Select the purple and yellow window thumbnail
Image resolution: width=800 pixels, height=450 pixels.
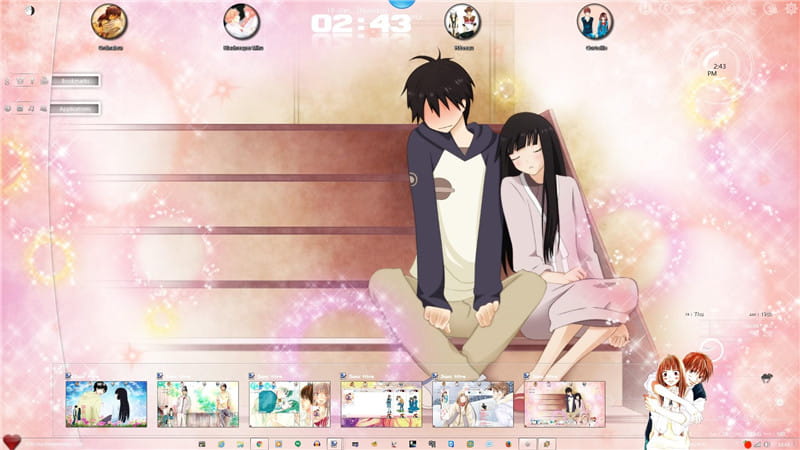tap(381, 404)
